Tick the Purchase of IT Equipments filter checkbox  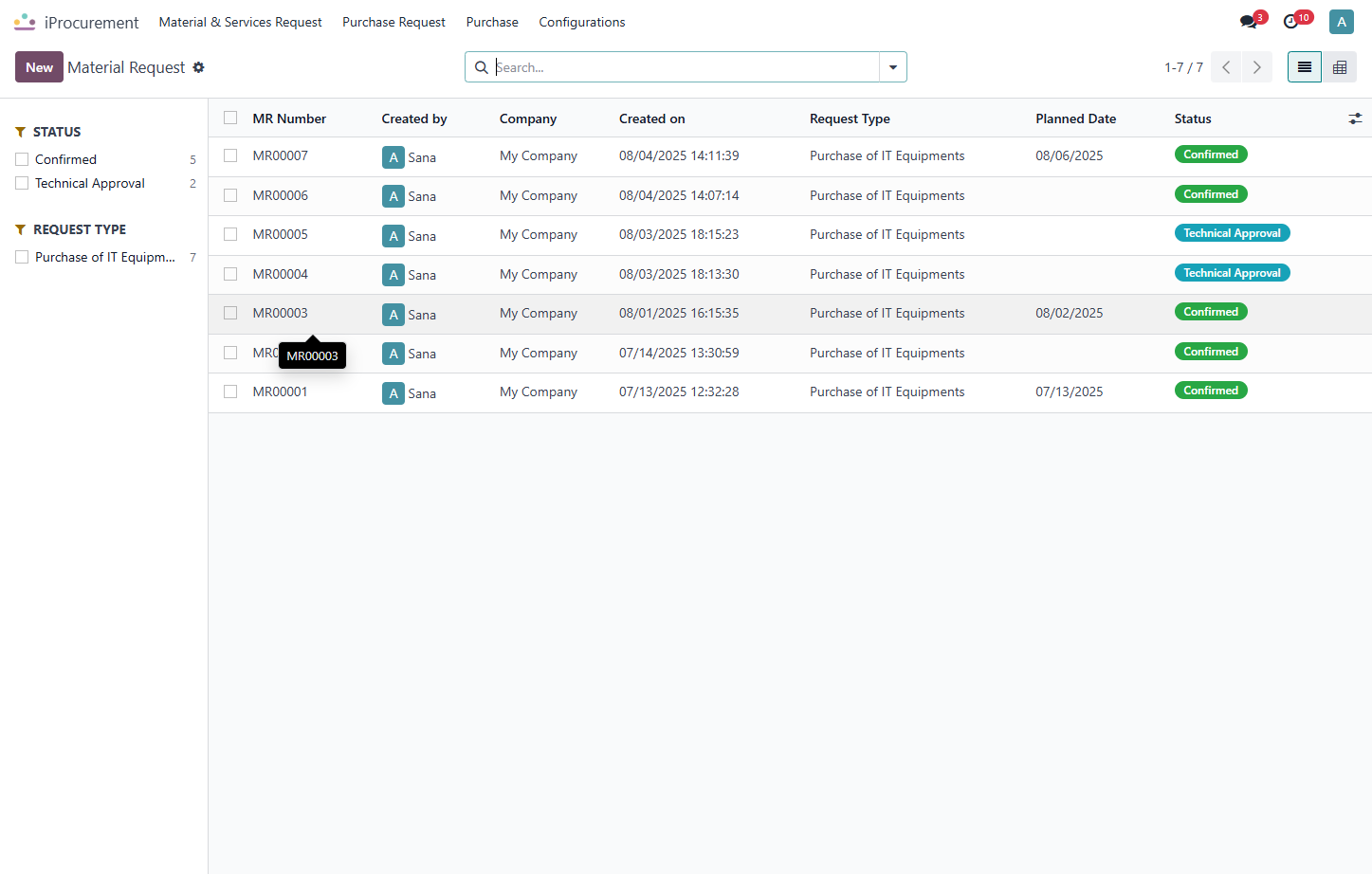click(22, 257)
